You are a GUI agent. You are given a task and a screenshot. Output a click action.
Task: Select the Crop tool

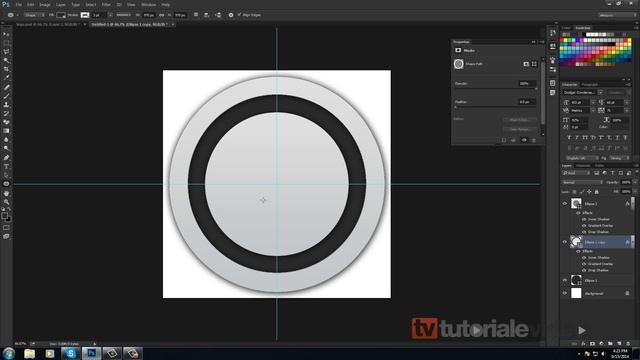[6, 69]
